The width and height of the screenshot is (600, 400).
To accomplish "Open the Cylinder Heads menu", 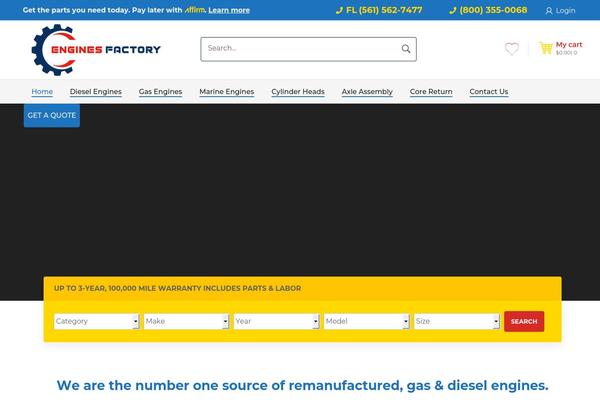I will point(298,92).
